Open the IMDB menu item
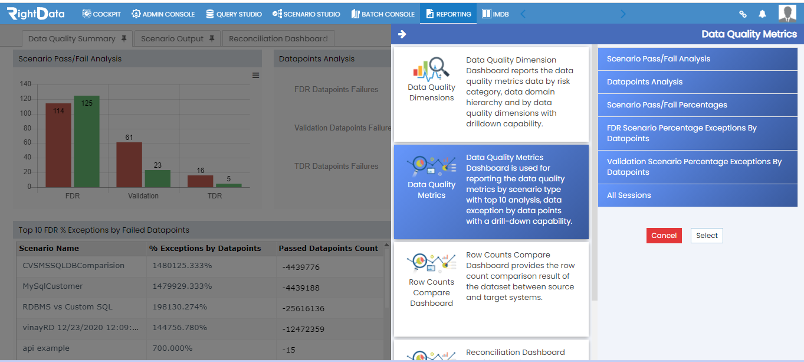This screenshot has width=804, height=362. 495,14
